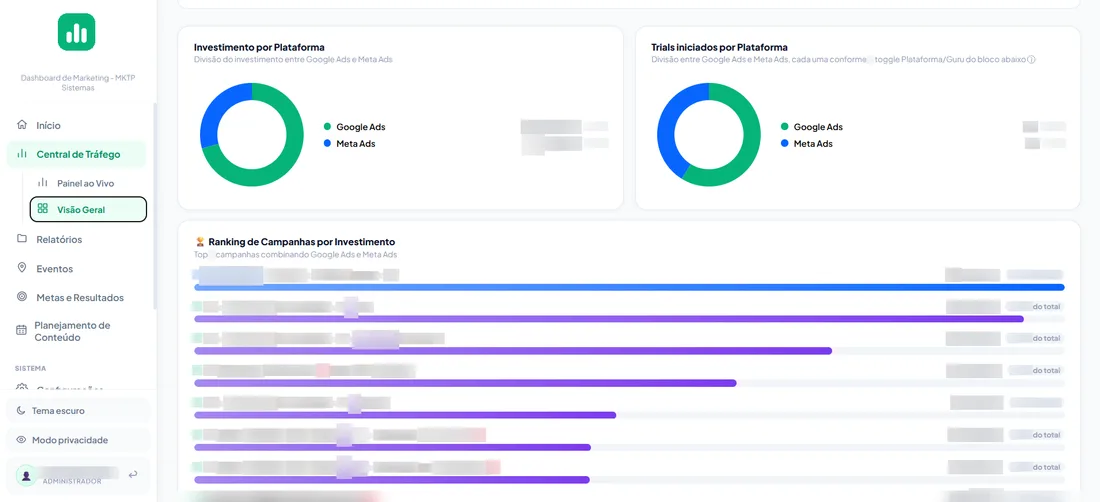Viewport: 1100px width, 502px height.
Task: Click the calendar icon for Planejamento de Conteúdo
Action: coord(22,331)
